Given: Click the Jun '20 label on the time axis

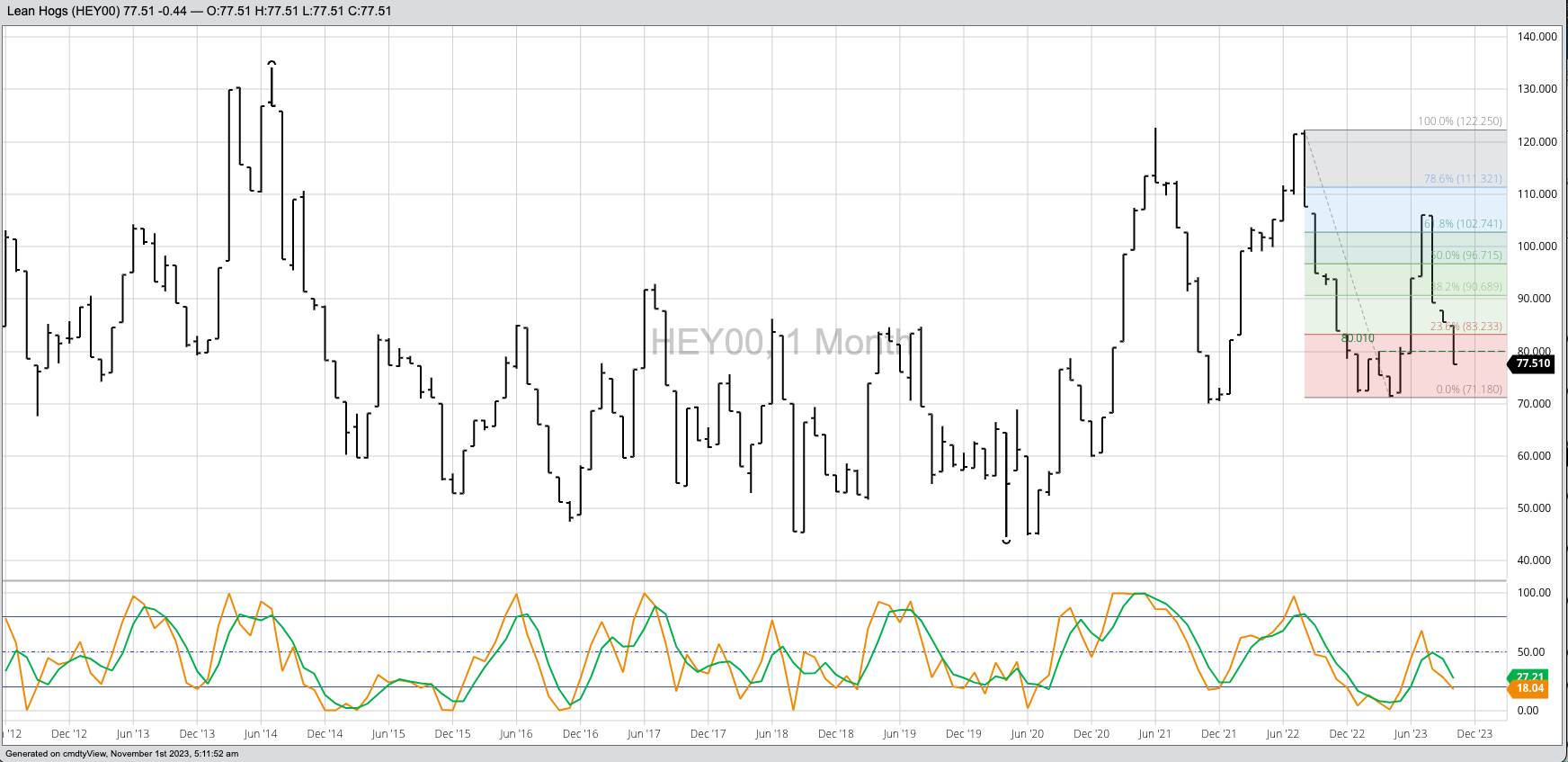Looking at the screenshot, I should [x=1027, y=734].
